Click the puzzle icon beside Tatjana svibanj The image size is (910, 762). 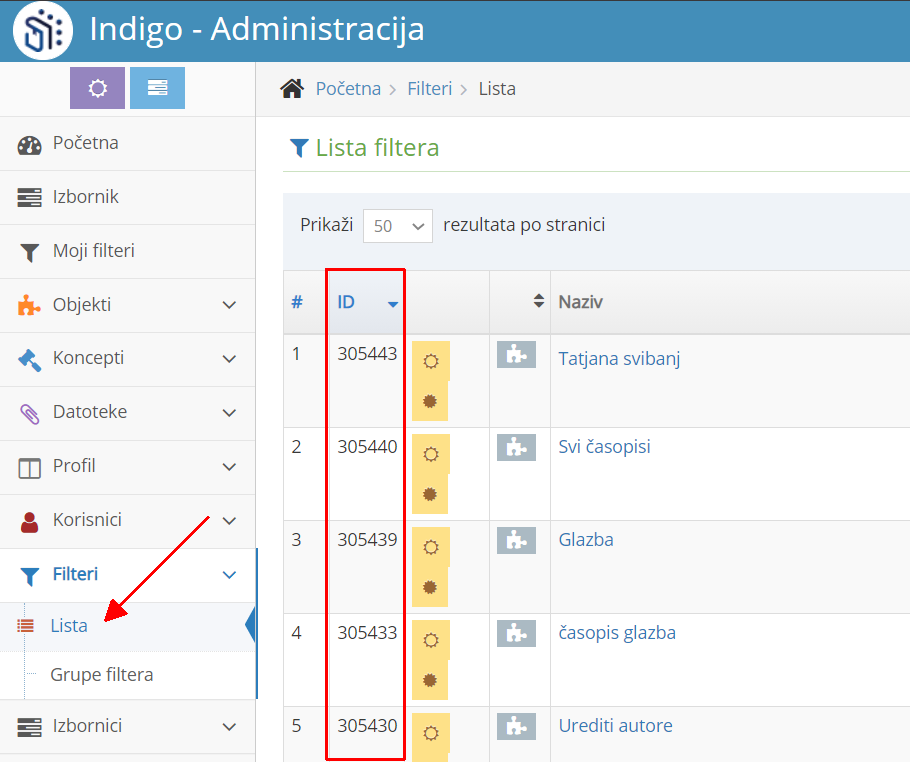tap(518, 356)
